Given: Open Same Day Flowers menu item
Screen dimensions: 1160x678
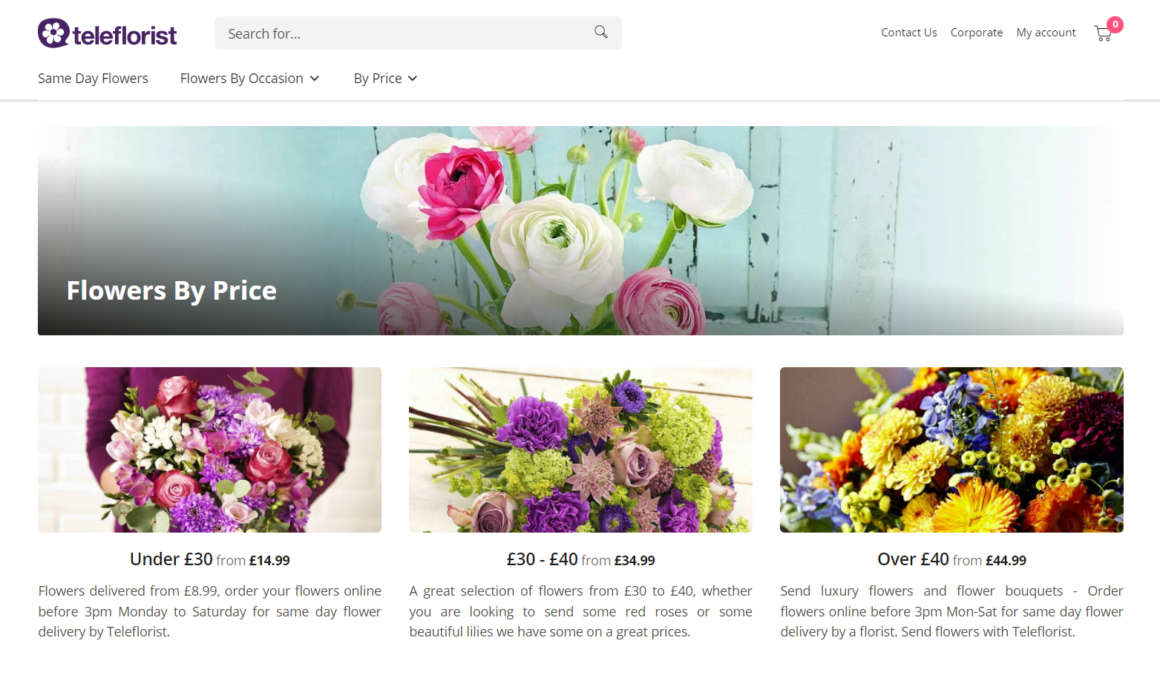Looking at the screenshot, I should (93, 78).
